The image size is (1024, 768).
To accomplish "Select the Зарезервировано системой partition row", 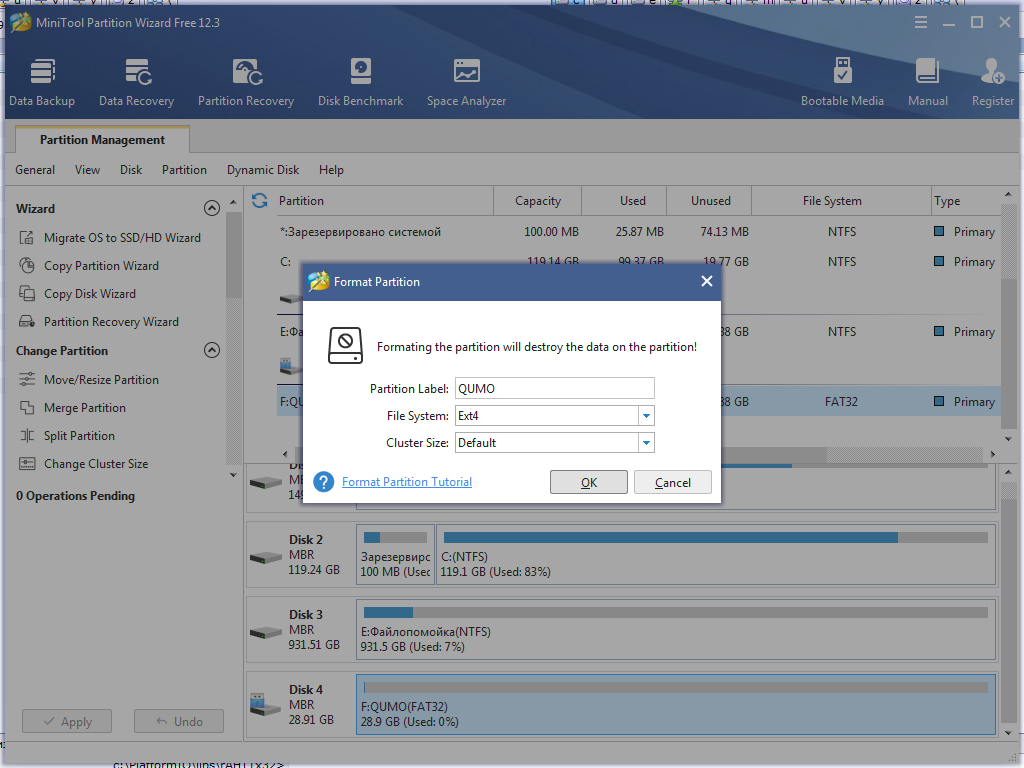I will click(x=637, y=232).
